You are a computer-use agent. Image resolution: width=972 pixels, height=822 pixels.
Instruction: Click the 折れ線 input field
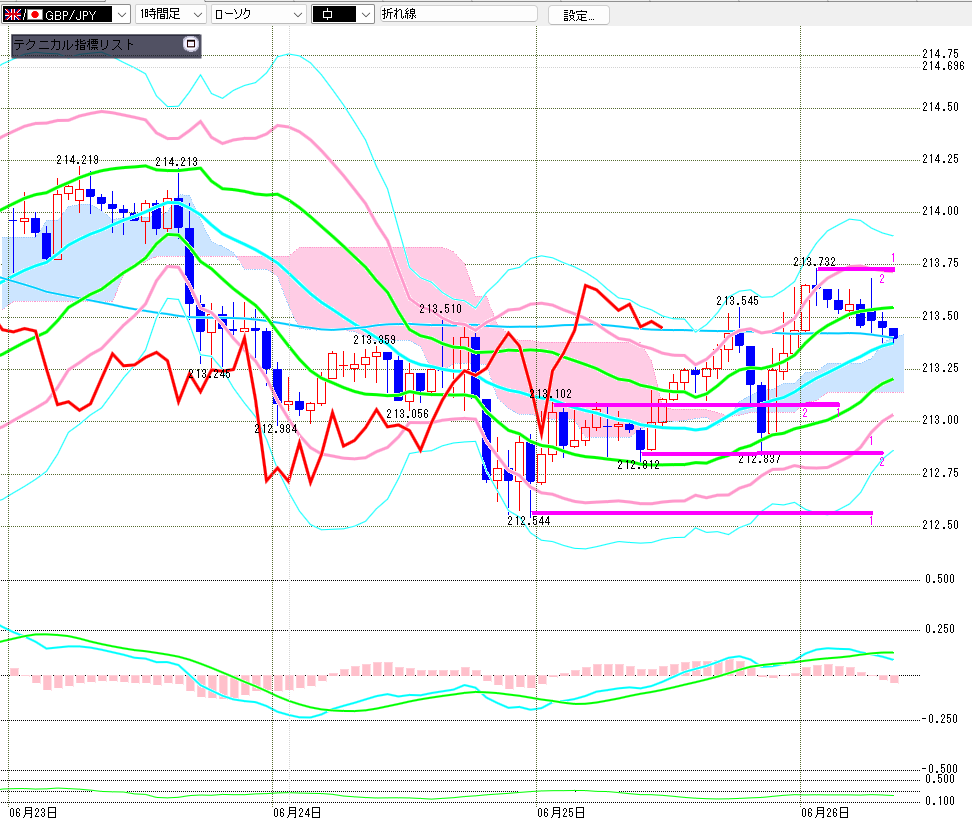(x=458, y=14)
